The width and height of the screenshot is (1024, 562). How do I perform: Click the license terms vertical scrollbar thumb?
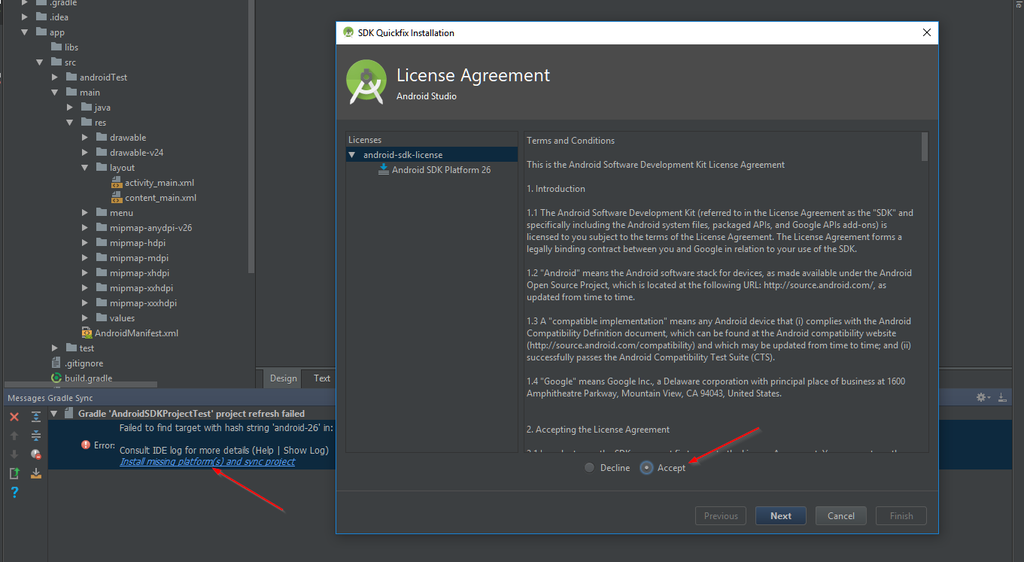pyautogui.click(x=924, y=146)
